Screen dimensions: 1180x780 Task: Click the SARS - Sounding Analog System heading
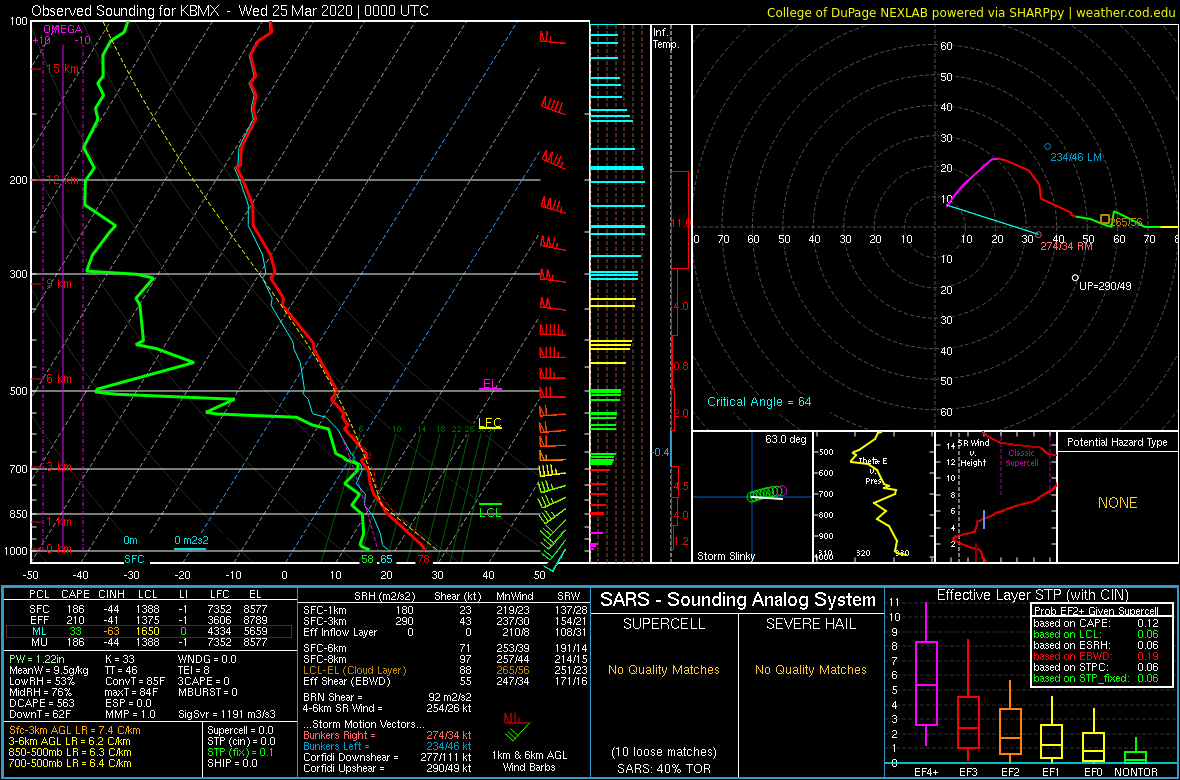coord(738,601)
